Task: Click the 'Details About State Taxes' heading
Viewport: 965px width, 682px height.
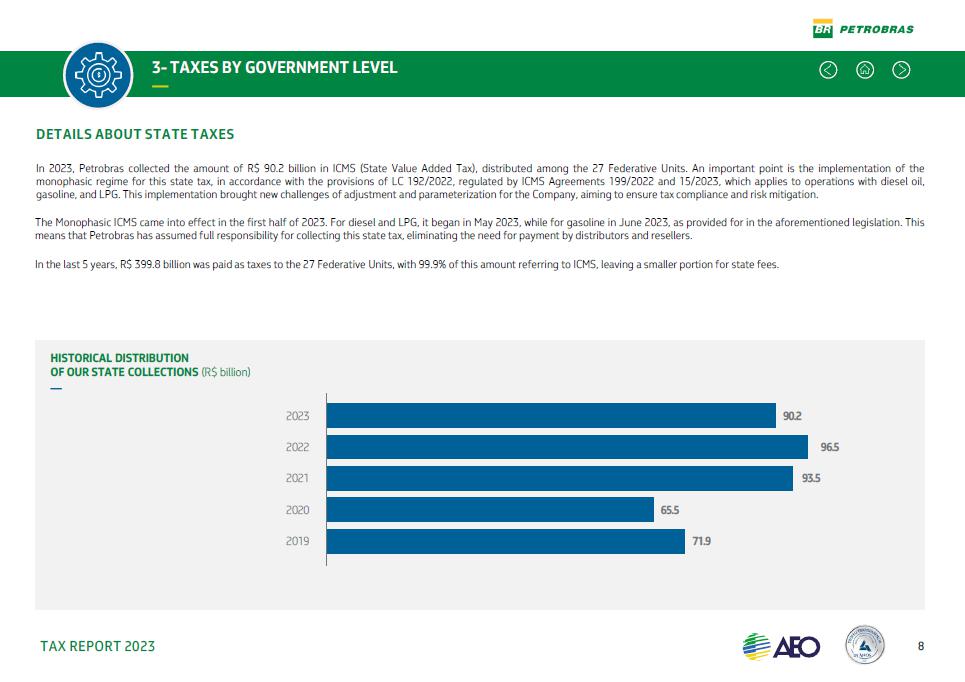Action: pos(135,134)
